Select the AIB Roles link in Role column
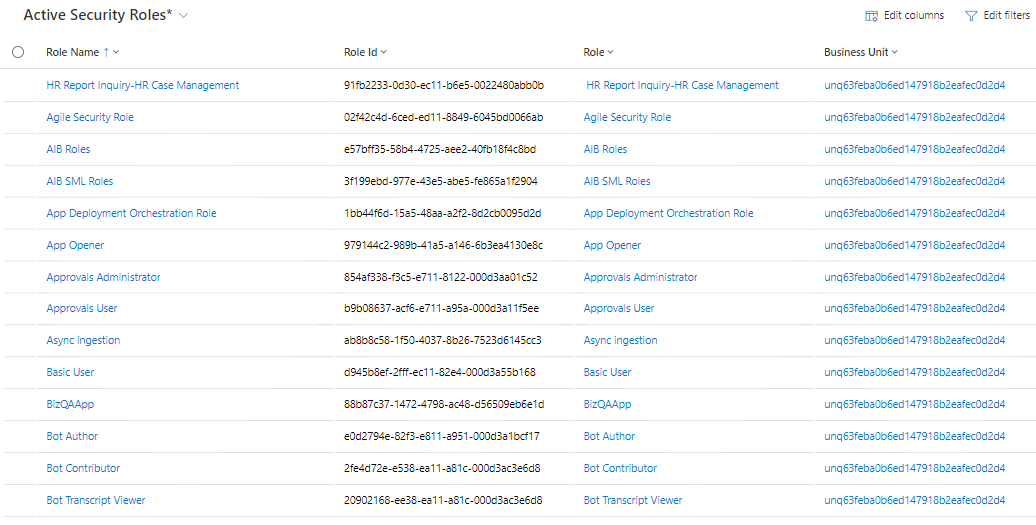 click(x=605, y=149)
